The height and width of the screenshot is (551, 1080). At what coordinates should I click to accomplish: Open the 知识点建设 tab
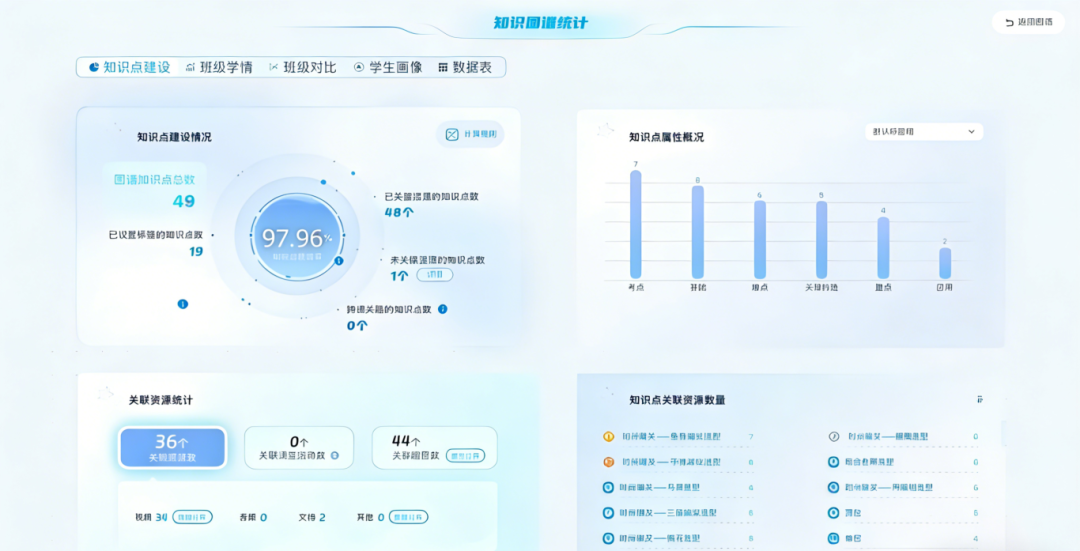(129, 67)
